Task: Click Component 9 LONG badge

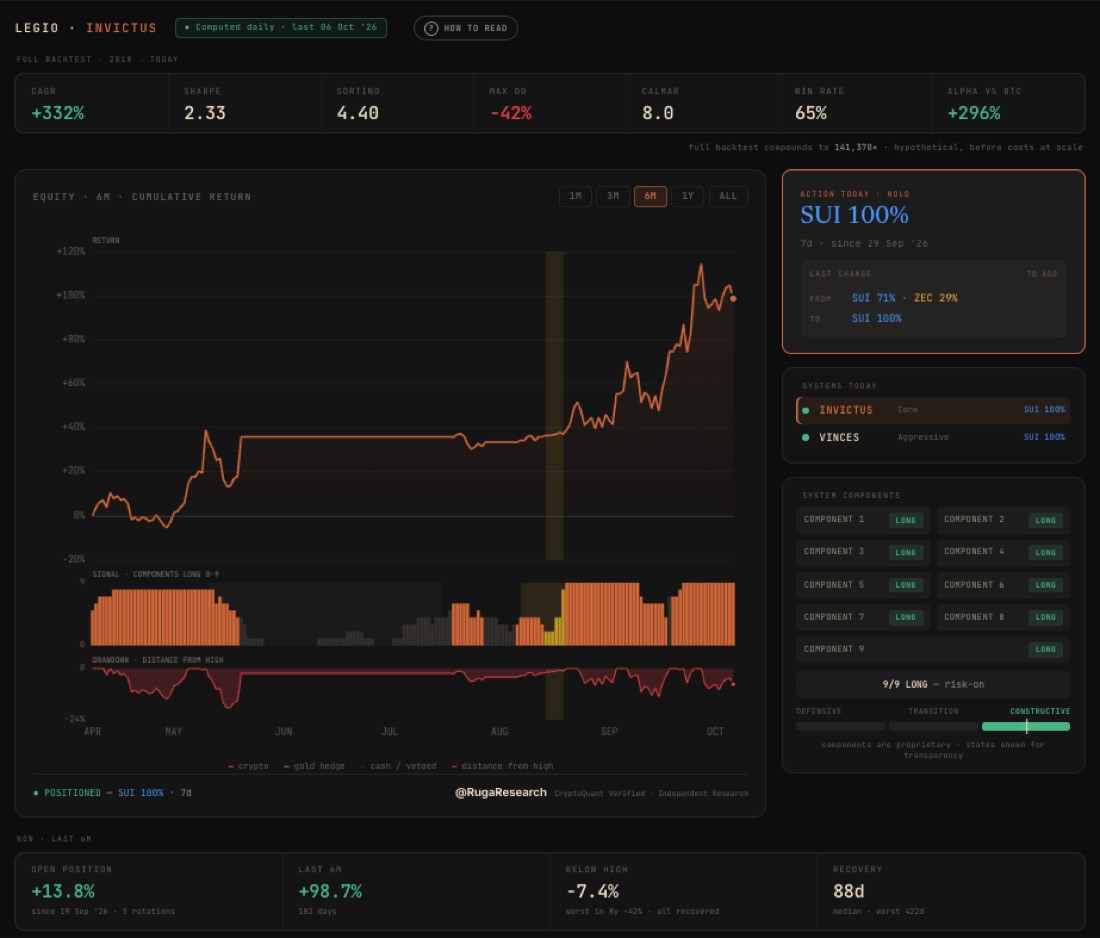Action: pos(1045,649)
